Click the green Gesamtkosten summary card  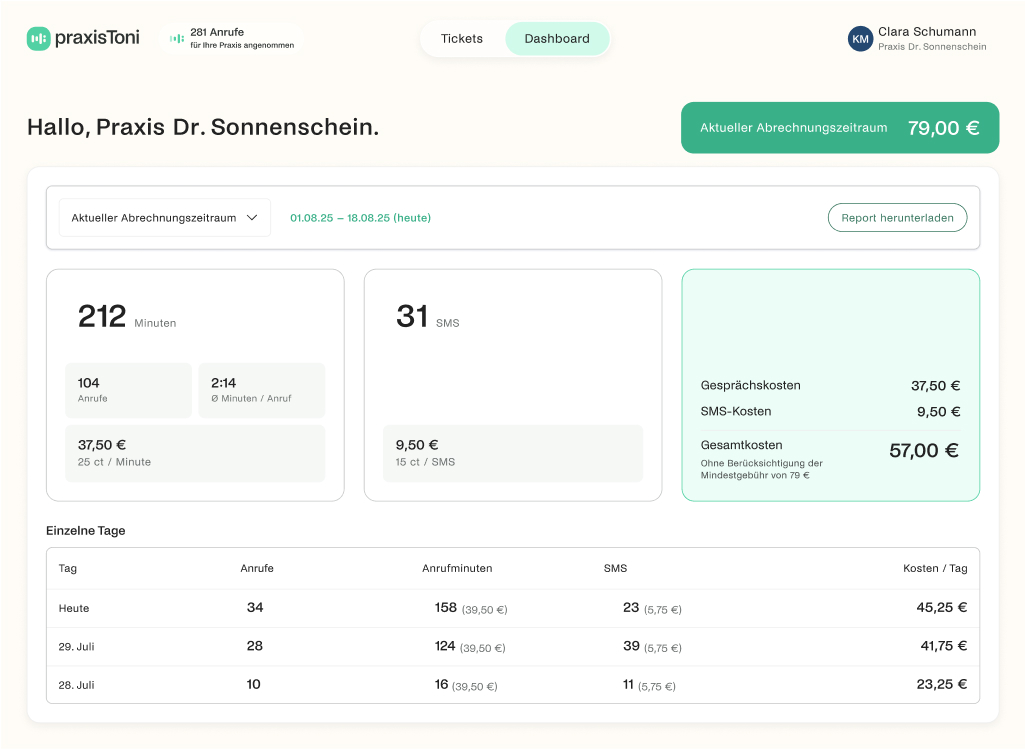830,384
